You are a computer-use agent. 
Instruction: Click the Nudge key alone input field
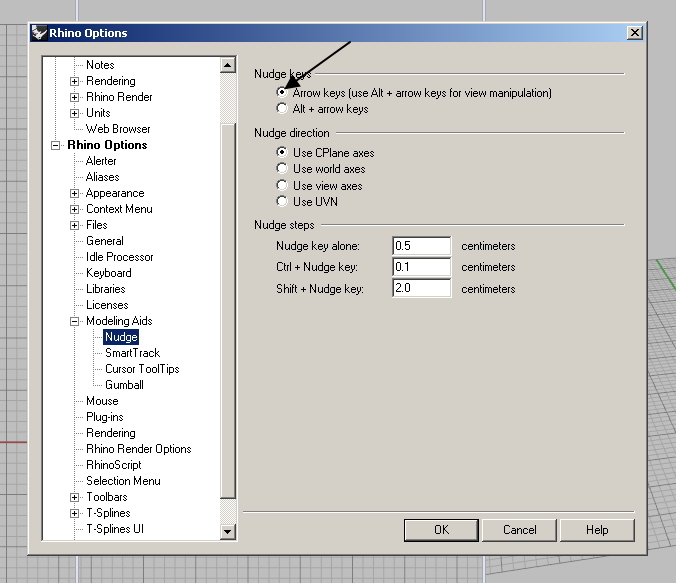(x=422, y=246)
